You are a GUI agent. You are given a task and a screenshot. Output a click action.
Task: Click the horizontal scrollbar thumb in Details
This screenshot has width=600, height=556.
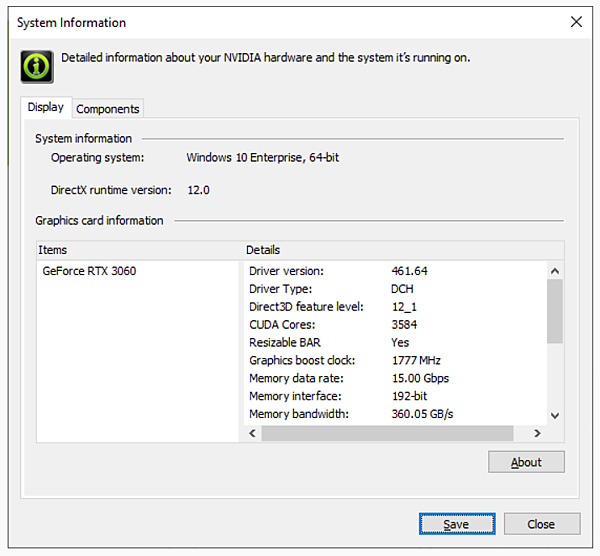click(x=387, y=433)
